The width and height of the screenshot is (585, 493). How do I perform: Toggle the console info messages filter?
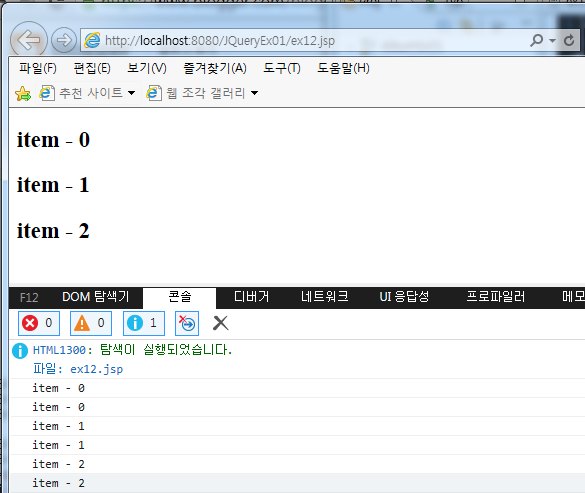pos(144,323)
